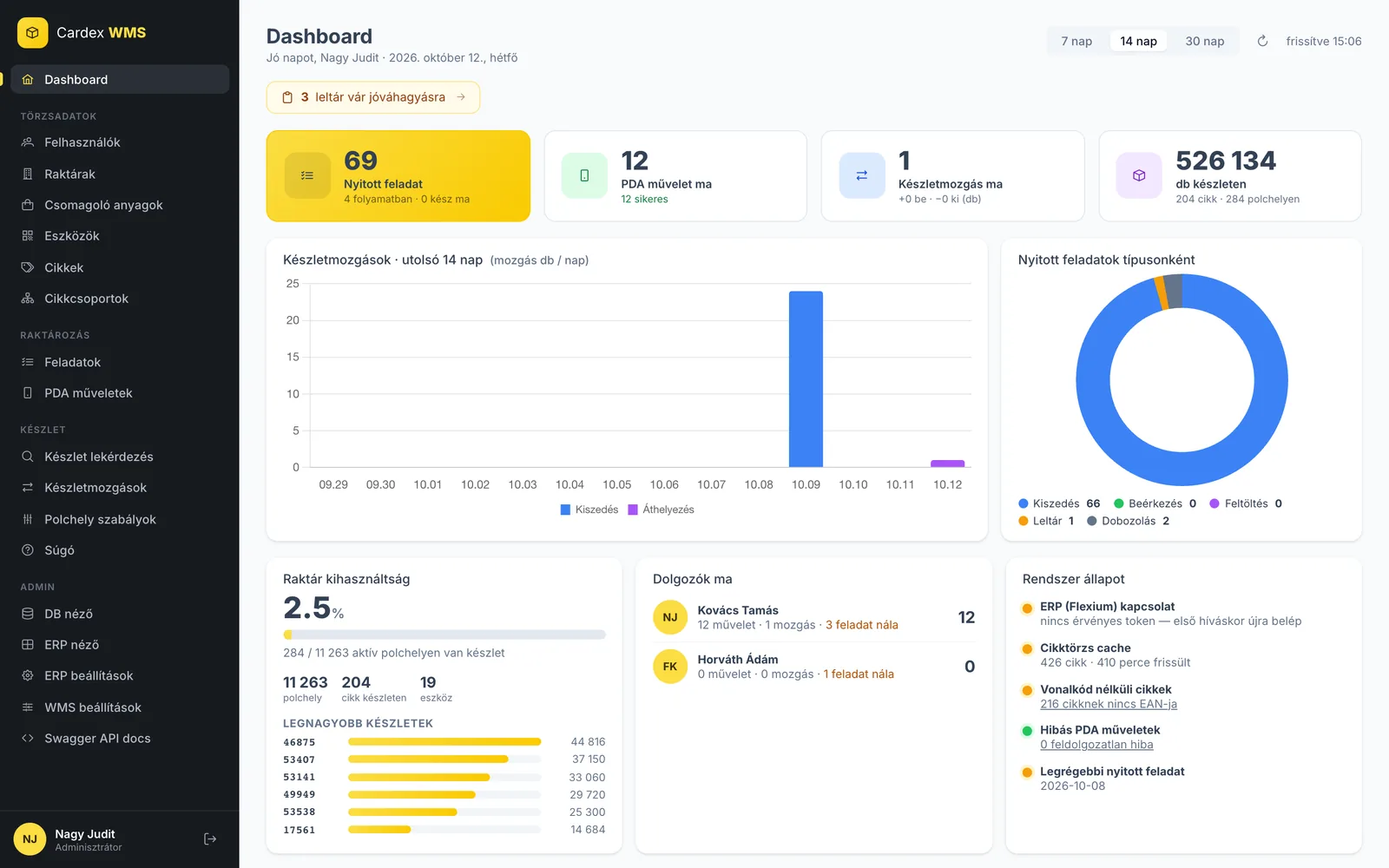Open Swagger API docs menu entry
The image size is (1389, 868).
point(120,739)
